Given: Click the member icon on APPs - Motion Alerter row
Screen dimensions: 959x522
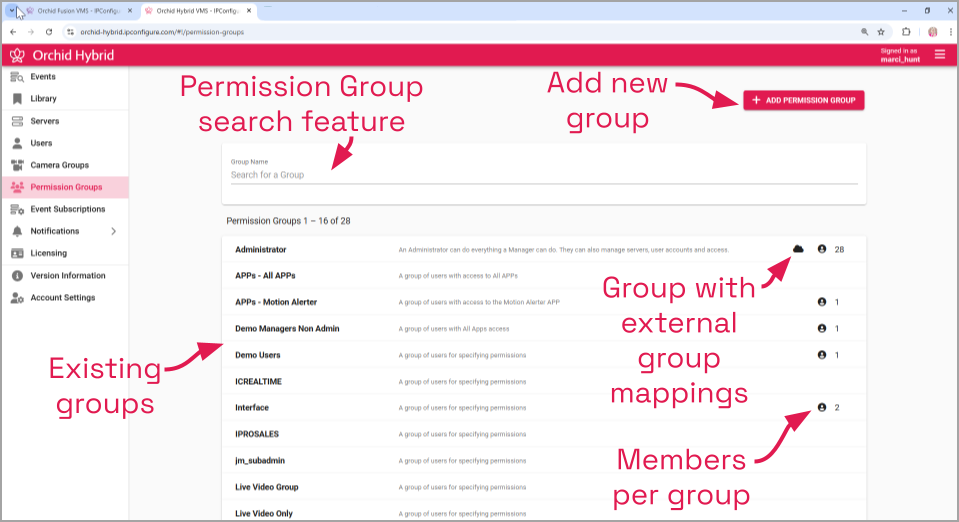Looking at the screenshot, I should [822, 302].
